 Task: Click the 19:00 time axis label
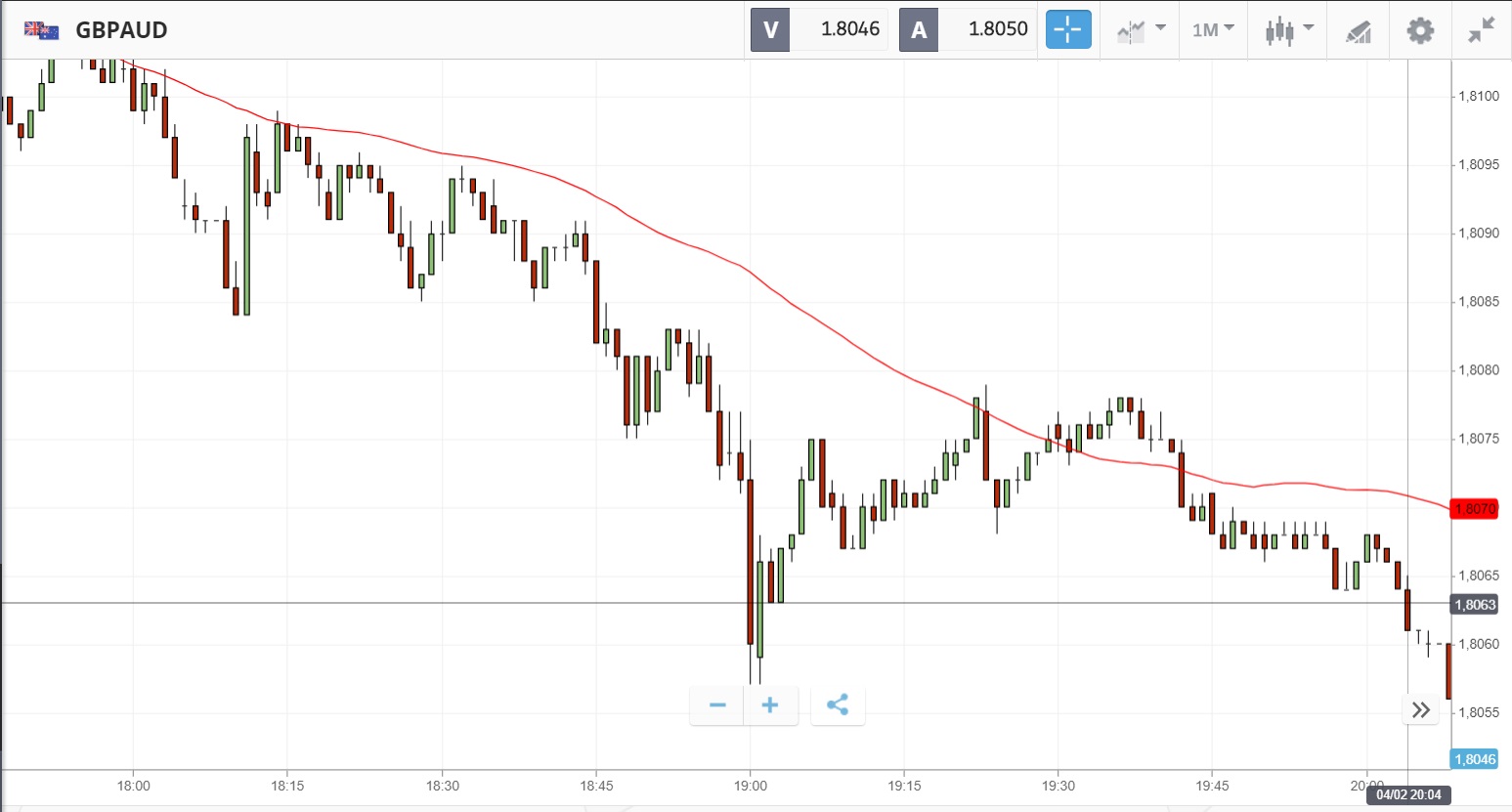(750, 786)
